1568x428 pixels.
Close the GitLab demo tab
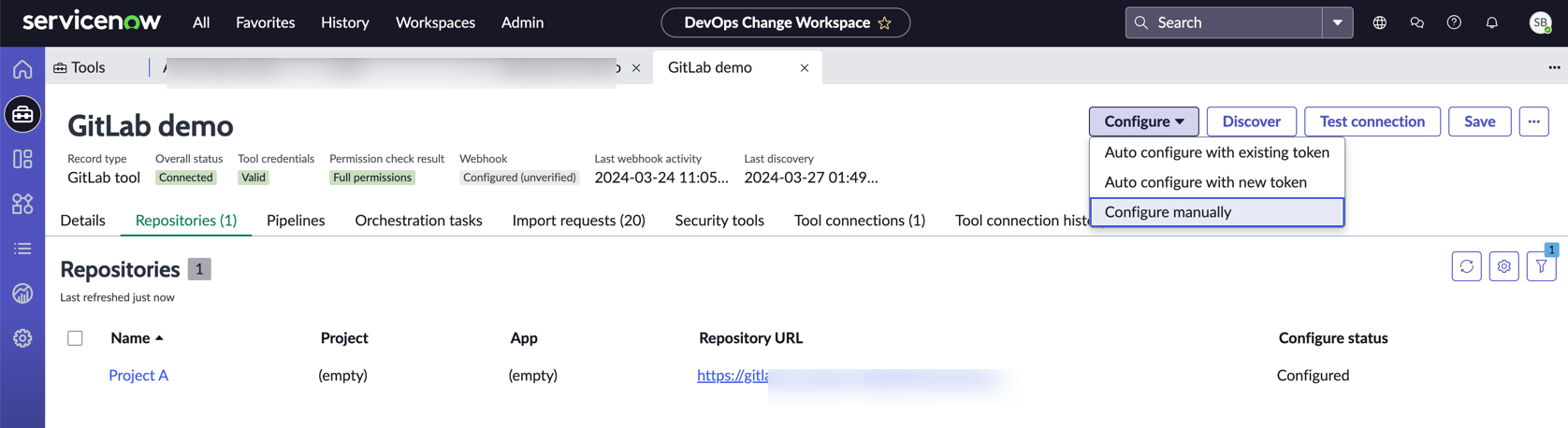coord(805,67)
